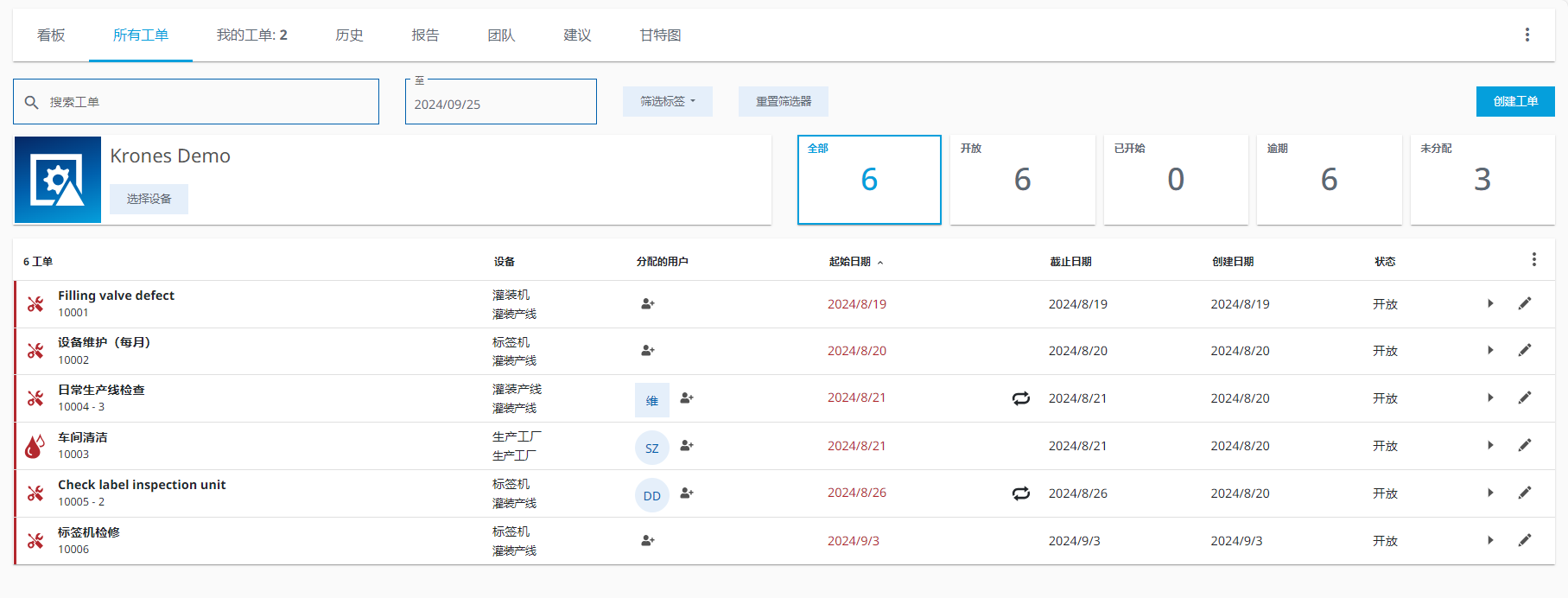Click the 创建工单 button
The height and width of the screenshot is (598, 1568).
(x=1514, y=101)
